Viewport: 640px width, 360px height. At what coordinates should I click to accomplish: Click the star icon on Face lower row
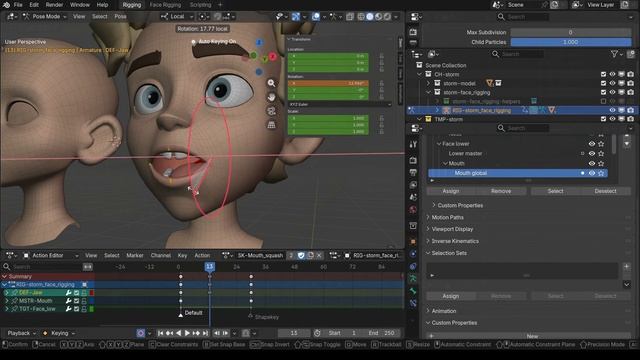pyautogui.click(x=601, y=144)
